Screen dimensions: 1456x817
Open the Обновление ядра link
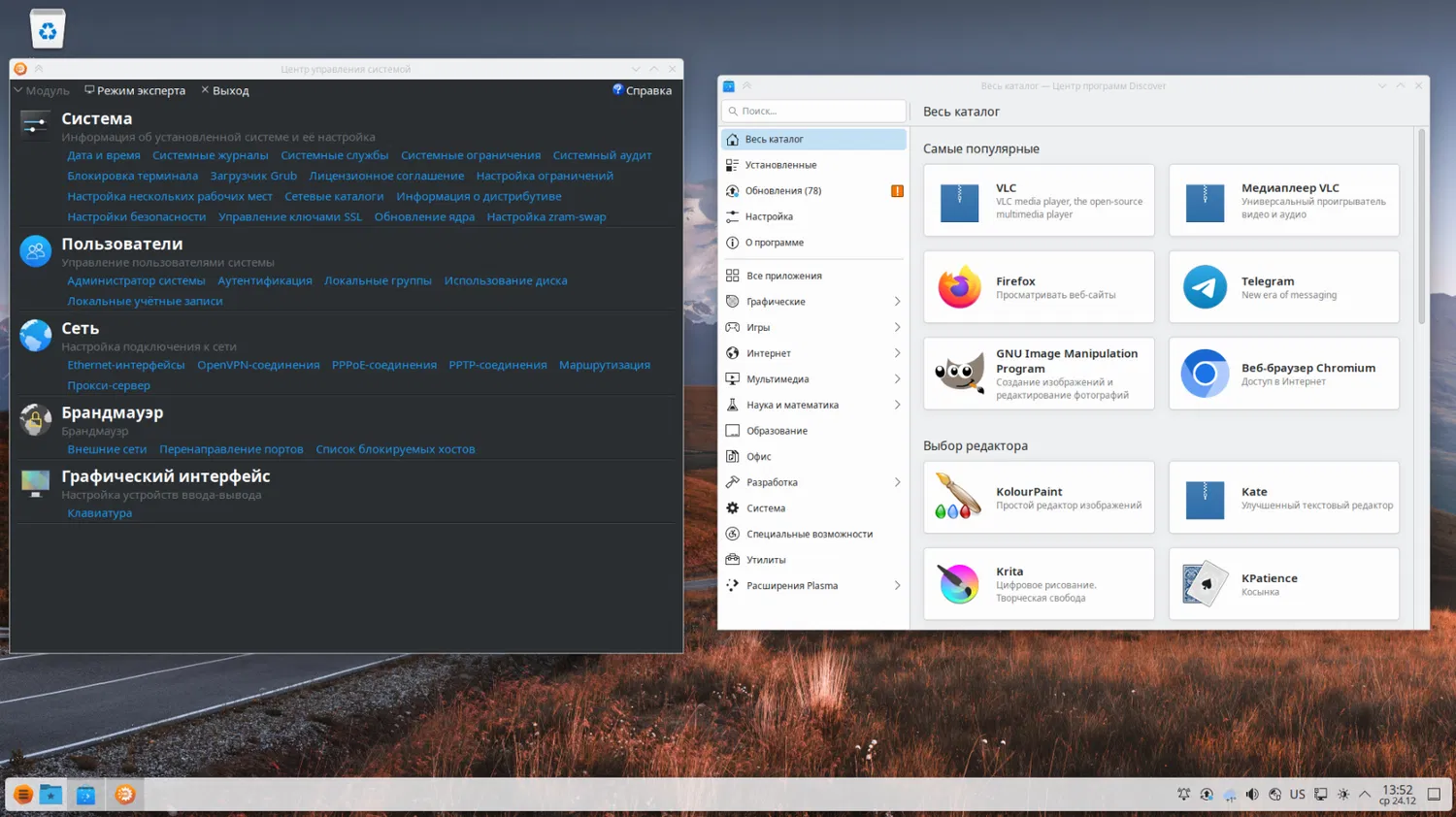point(424,217)
